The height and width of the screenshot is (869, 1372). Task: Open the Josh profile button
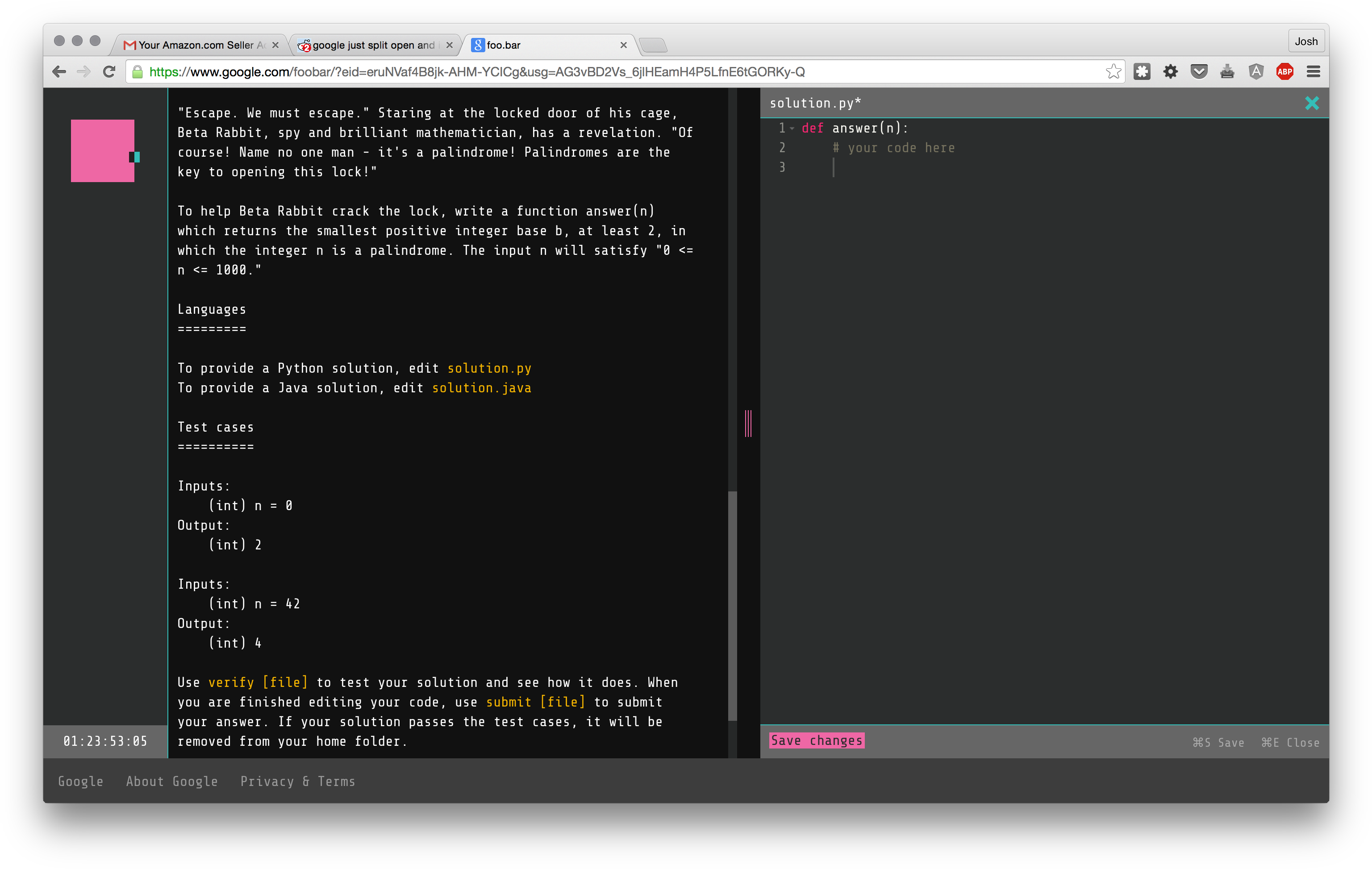[x=1306, y=42]
